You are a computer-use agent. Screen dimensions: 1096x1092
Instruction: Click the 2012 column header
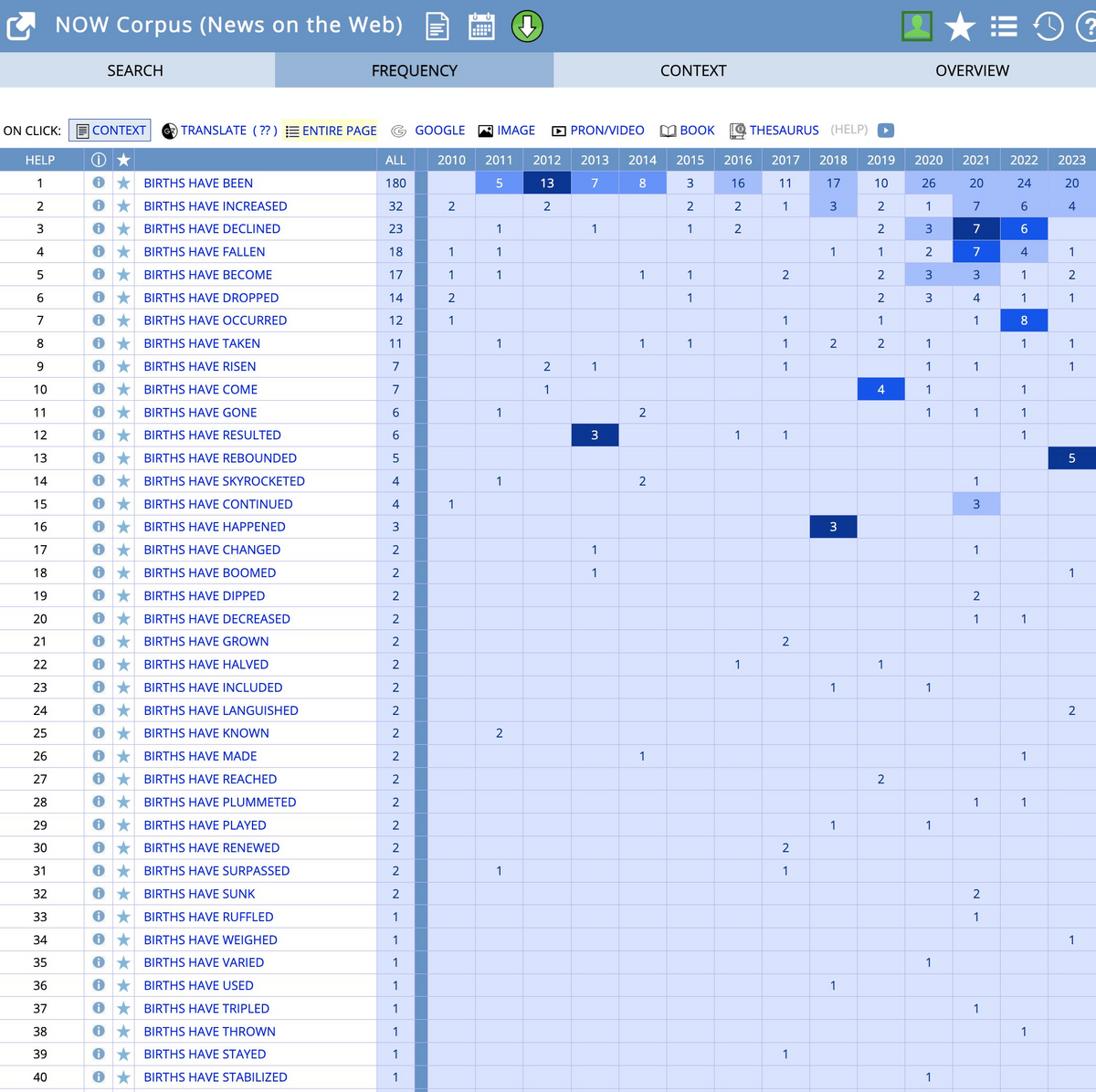coord(547,160)
